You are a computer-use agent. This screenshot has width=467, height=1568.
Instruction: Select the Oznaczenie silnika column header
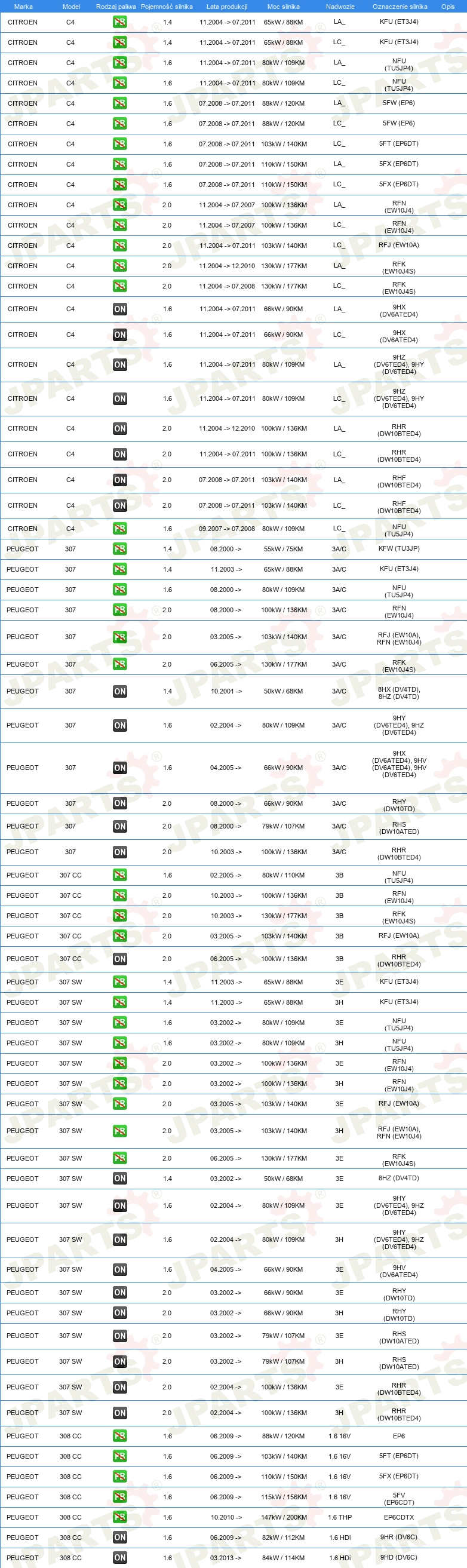pyautogui.click(x=400, y=7)
